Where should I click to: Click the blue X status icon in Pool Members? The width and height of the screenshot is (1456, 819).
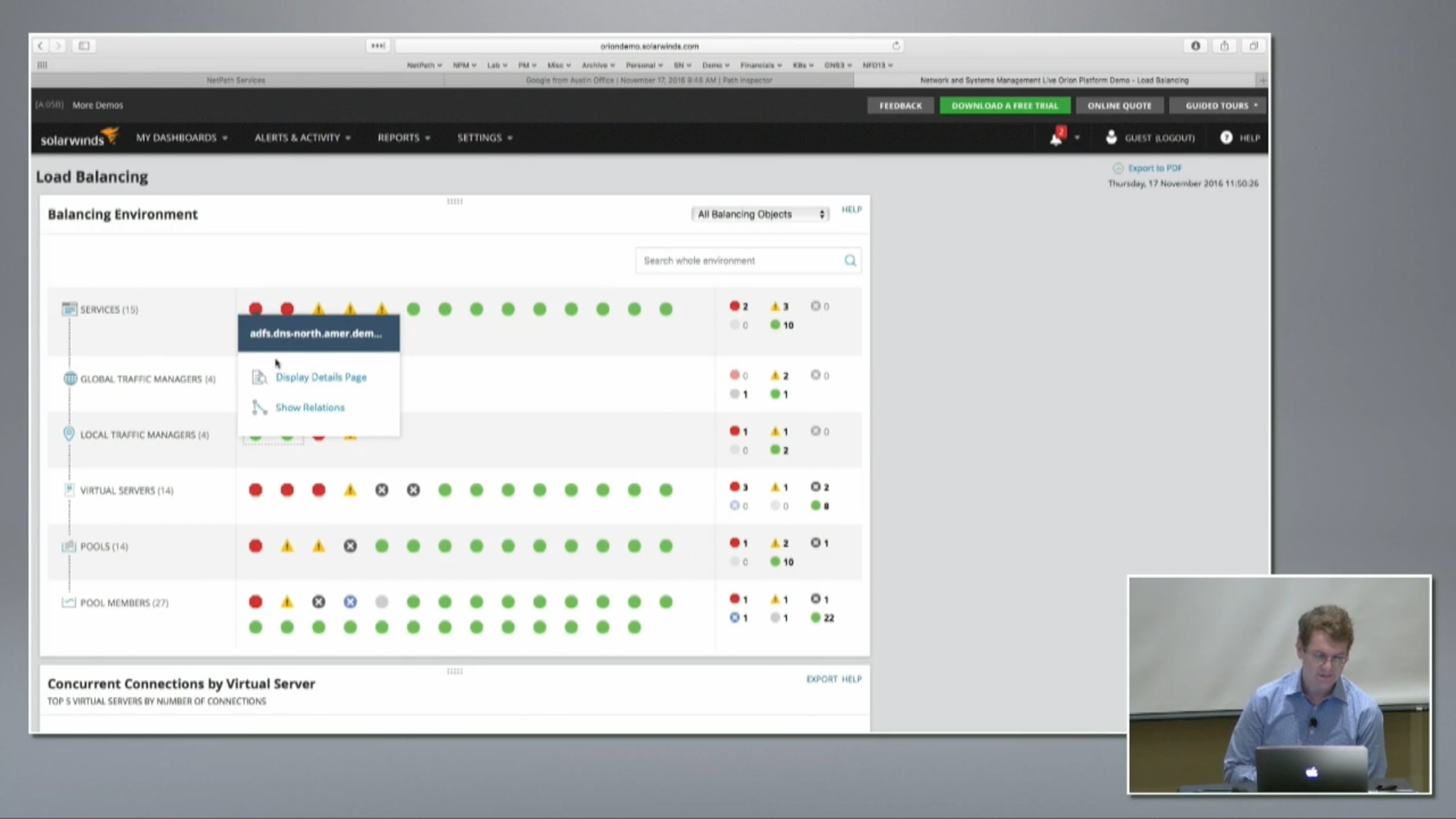coord(350,602)
